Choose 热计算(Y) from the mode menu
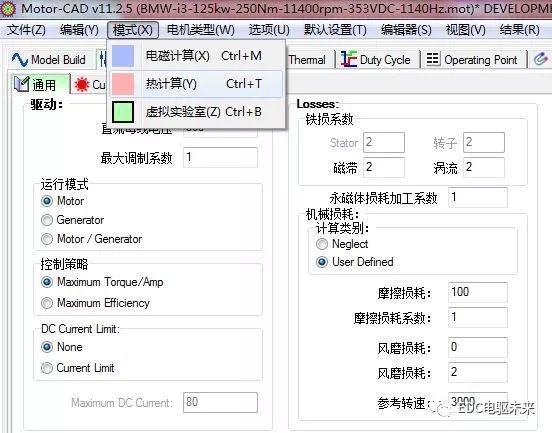Viewport: 552px width, 433px height. (196, 84)
